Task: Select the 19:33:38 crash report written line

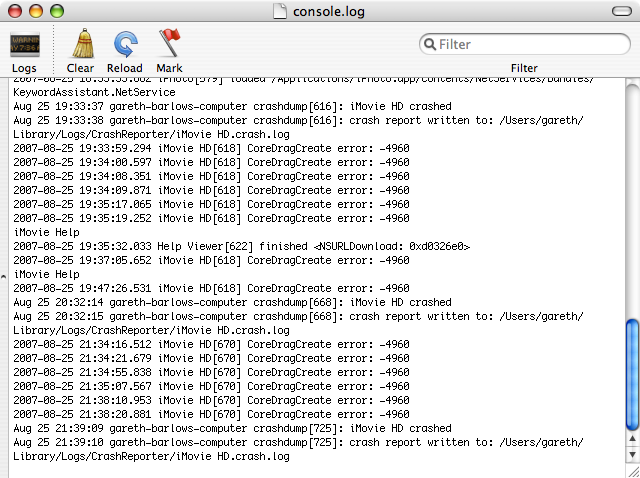Action: tap(298, 127)
